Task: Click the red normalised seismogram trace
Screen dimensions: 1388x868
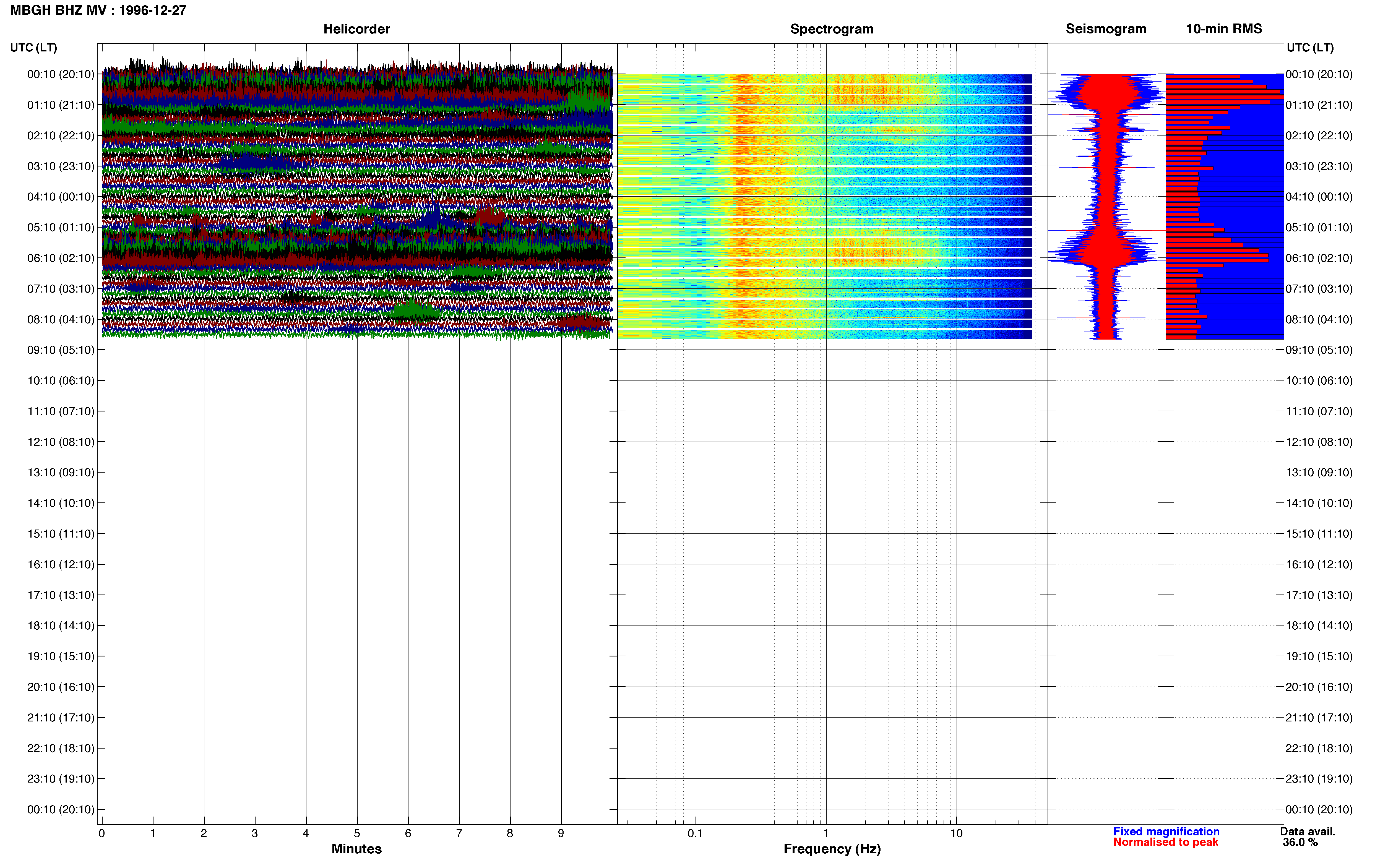Action: pos(1107,206)
